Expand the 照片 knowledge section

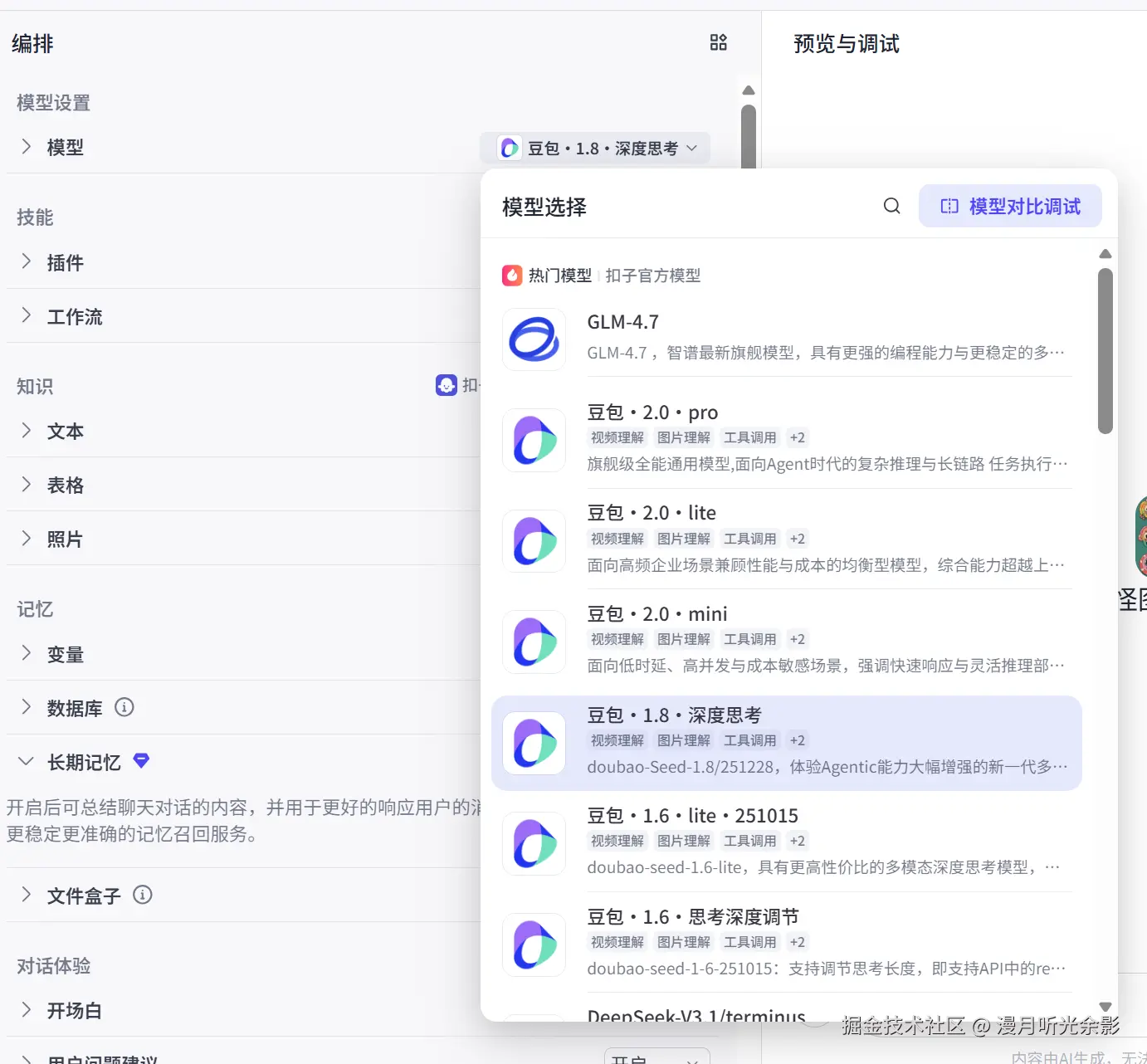tap(27, 538)
